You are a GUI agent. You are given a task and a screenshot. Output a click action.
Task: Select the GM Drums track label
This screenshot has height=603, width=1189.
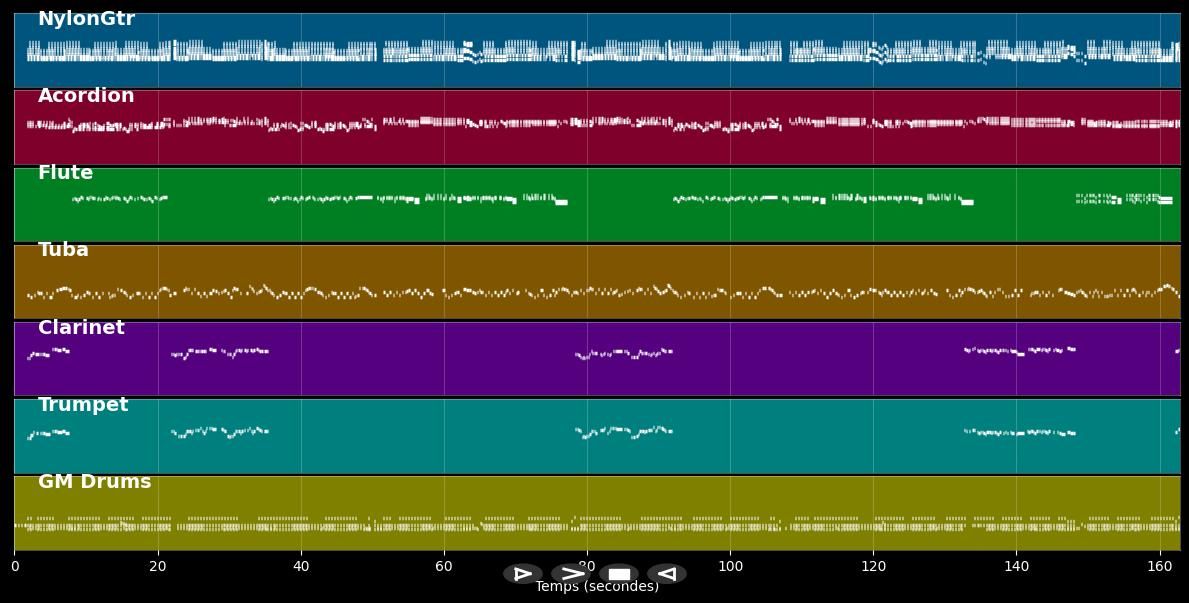pyautogui.click(x=94, y=482)
